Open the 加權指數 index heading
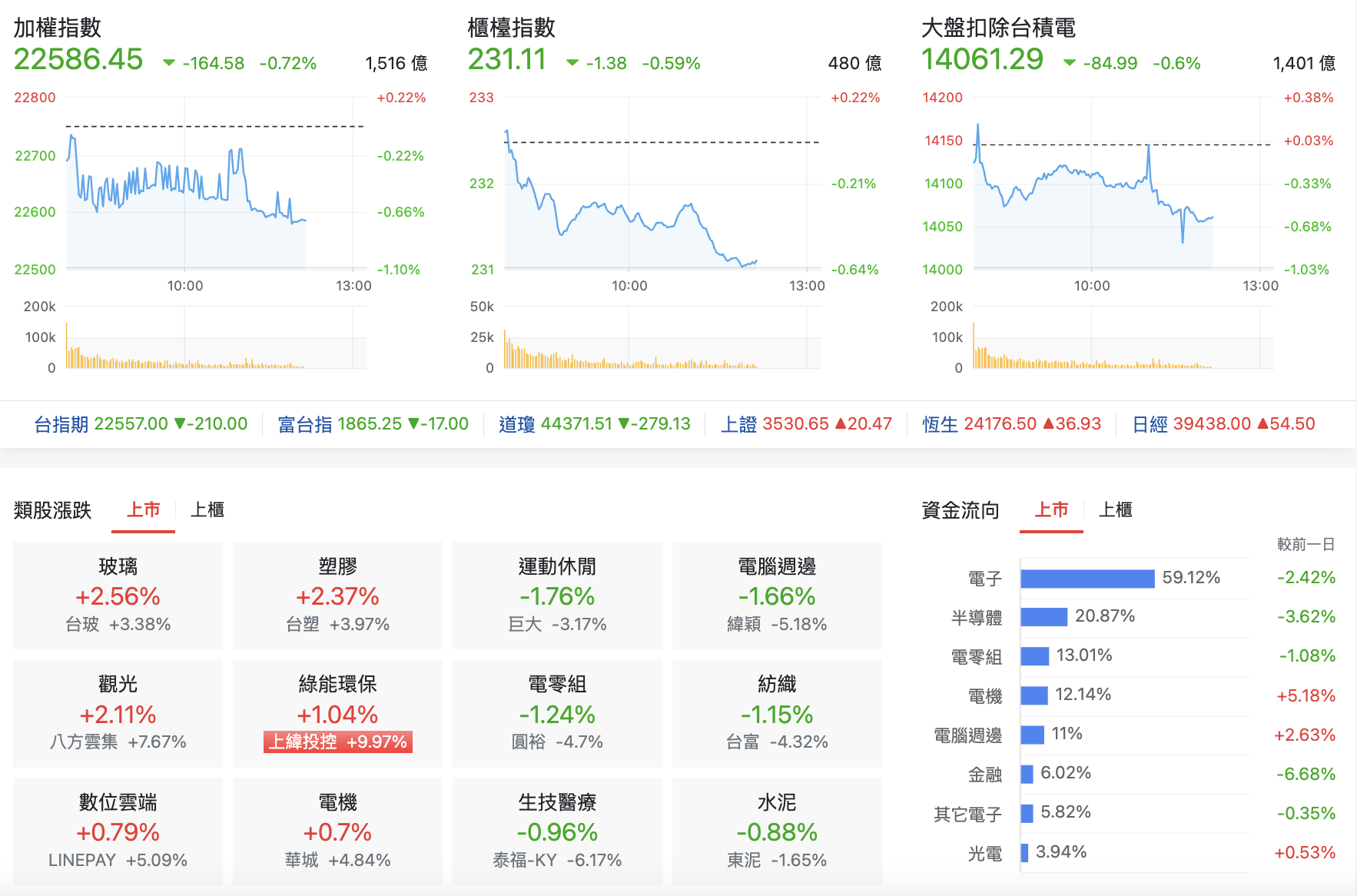The height and width of the screenshot is (896, 1357). click(x=58, y=28)
